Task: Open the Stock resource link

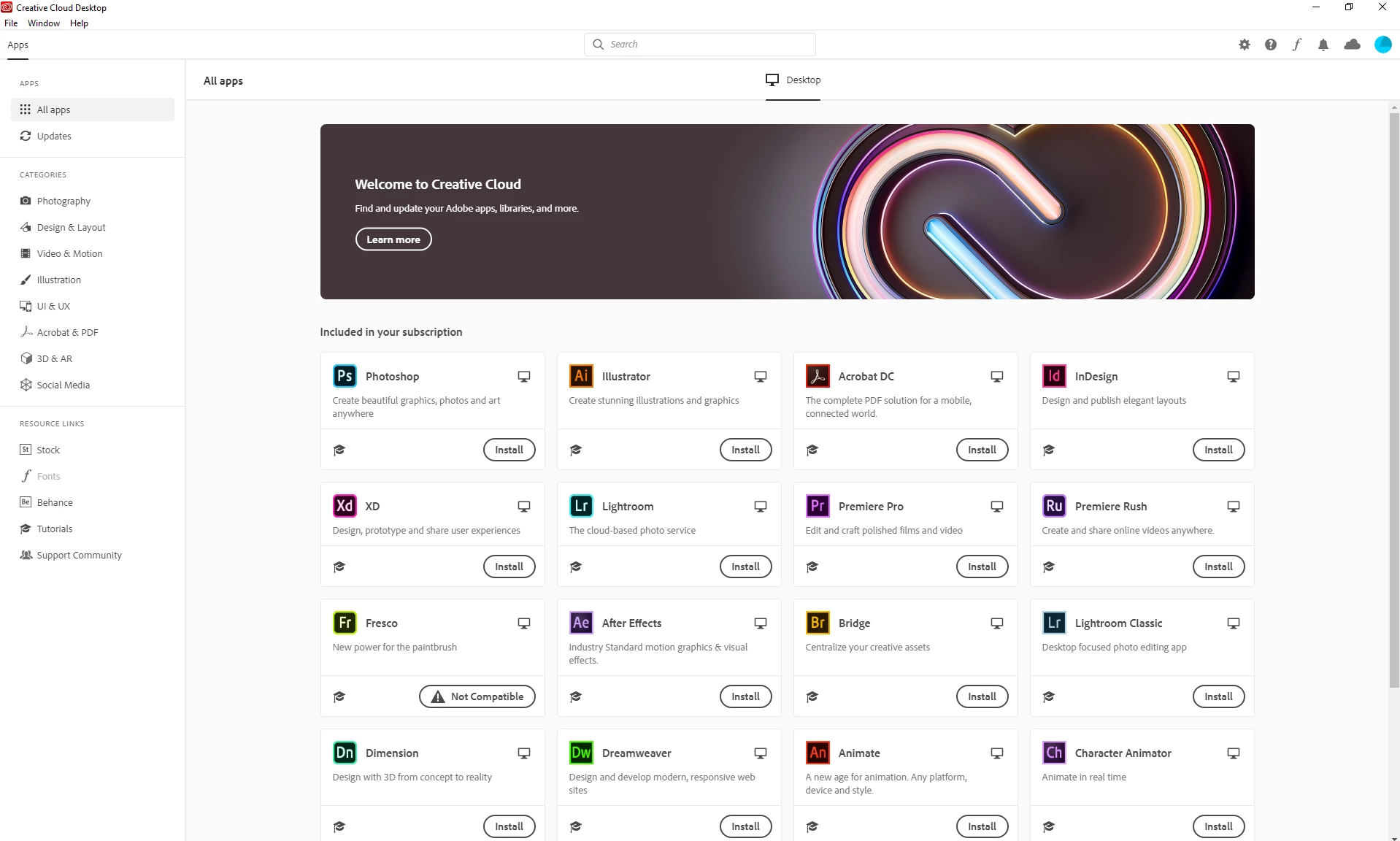Action: (93, 450)
